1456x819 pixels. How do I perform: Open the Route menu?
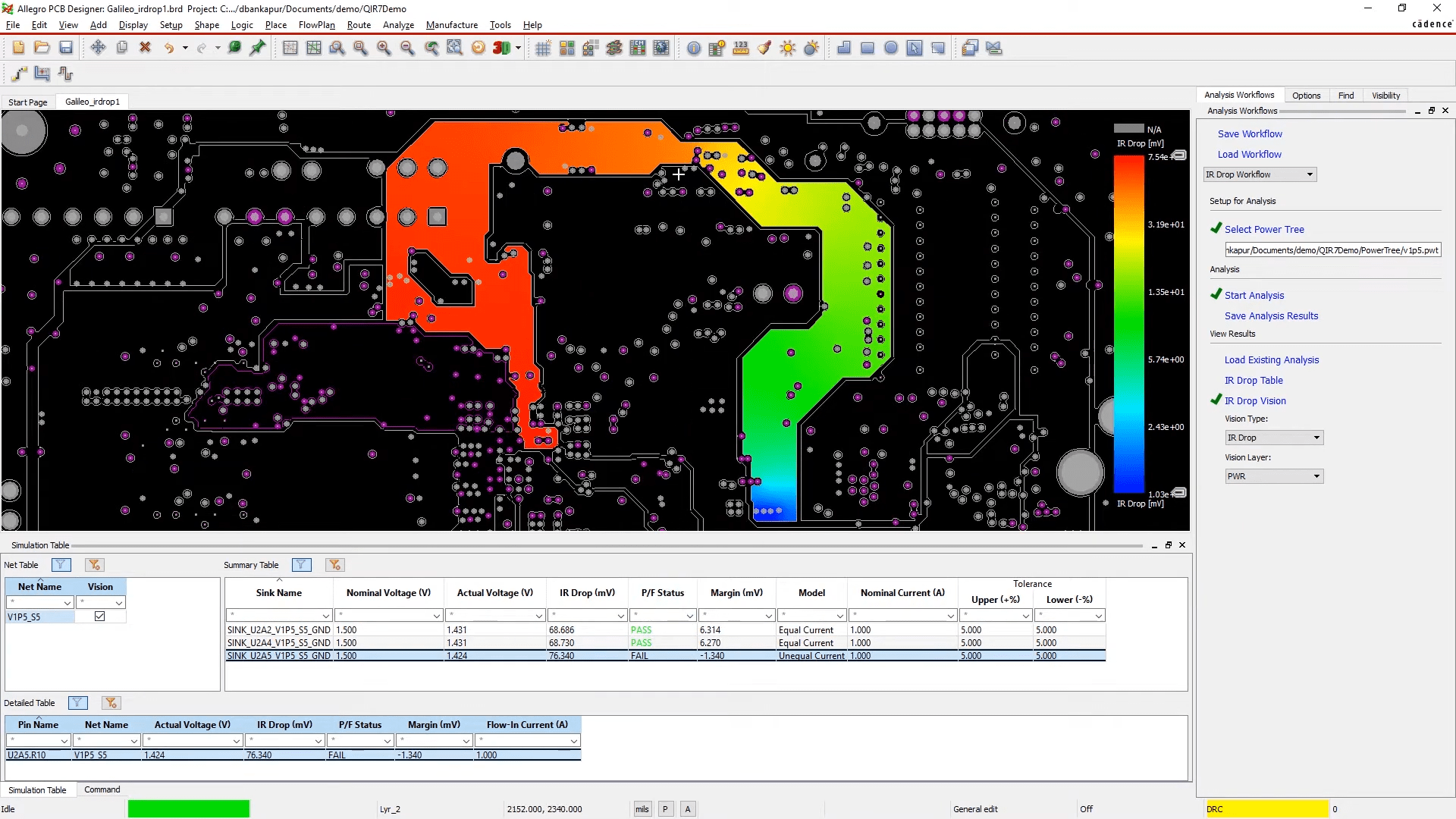point(359,25)
